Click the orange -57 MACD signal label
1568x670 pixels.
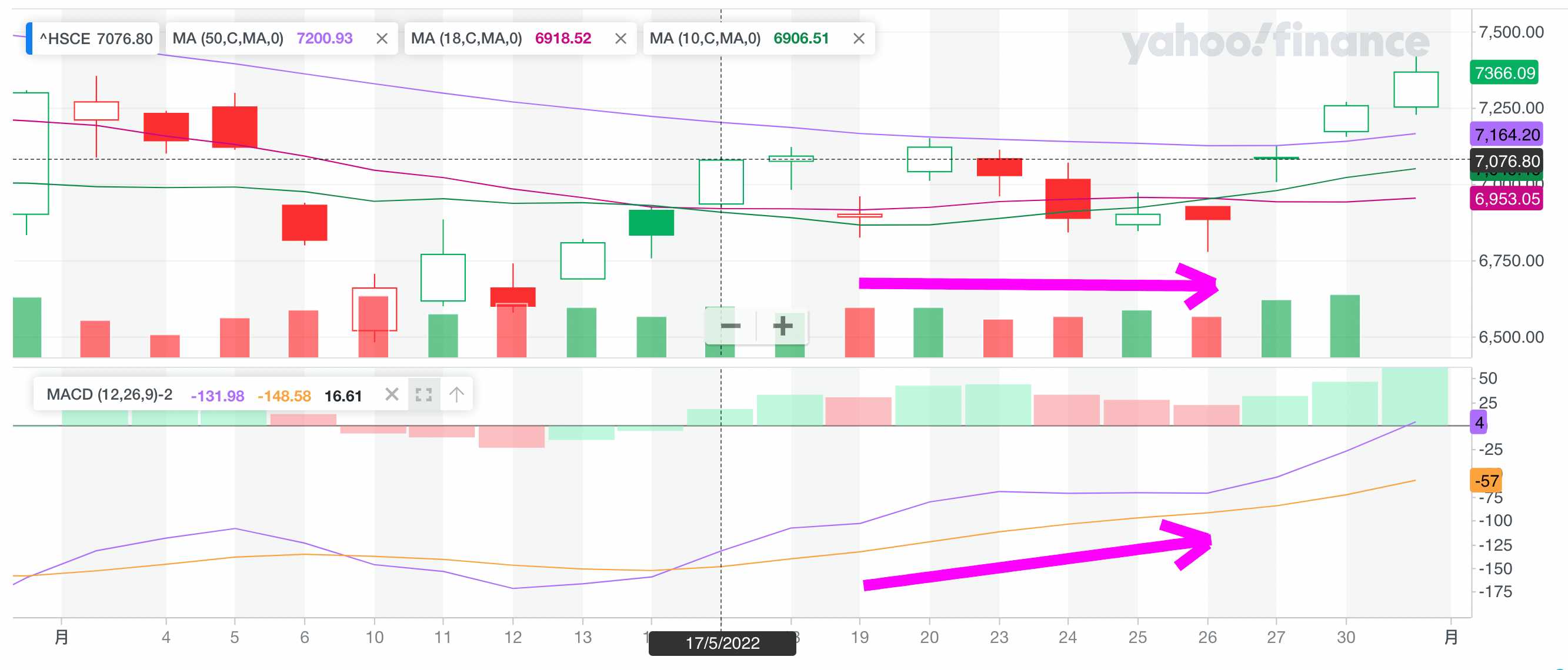point(1486,481)
